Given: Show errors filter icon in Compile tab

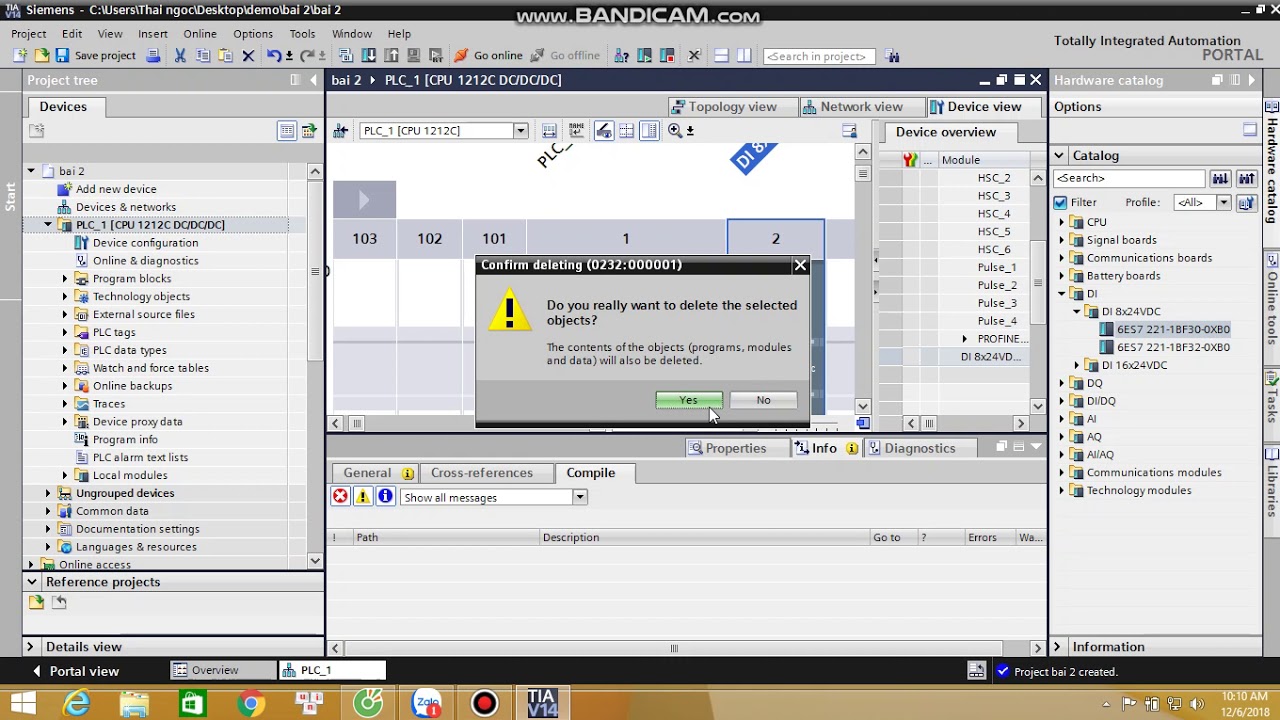Looking at the screenshot, I should (x=341, y=497).
